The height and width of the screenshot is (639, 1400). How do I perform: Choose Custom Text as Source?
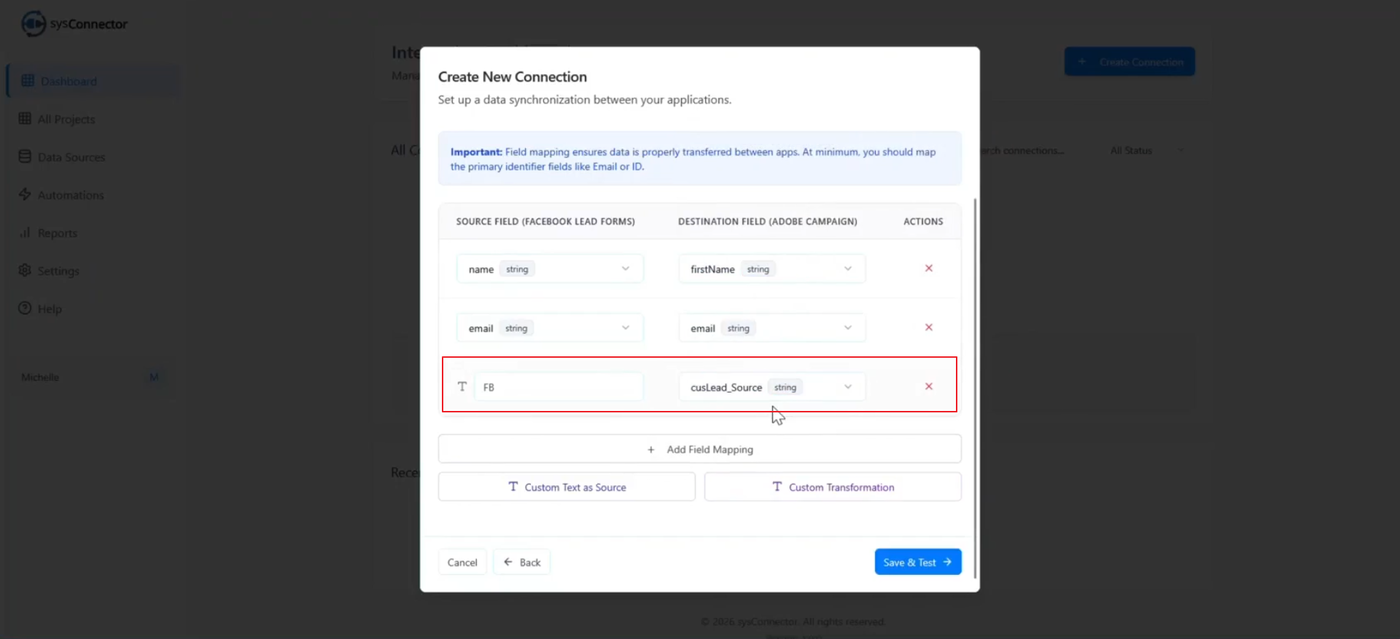point(567,487)
